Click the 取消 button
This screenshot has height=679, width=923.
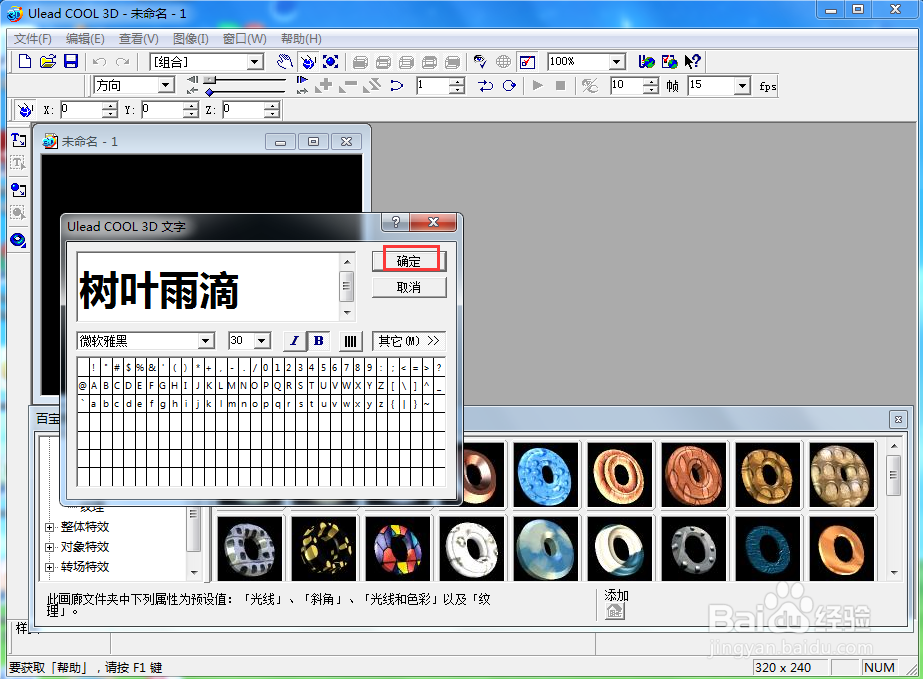click(409, 287)
